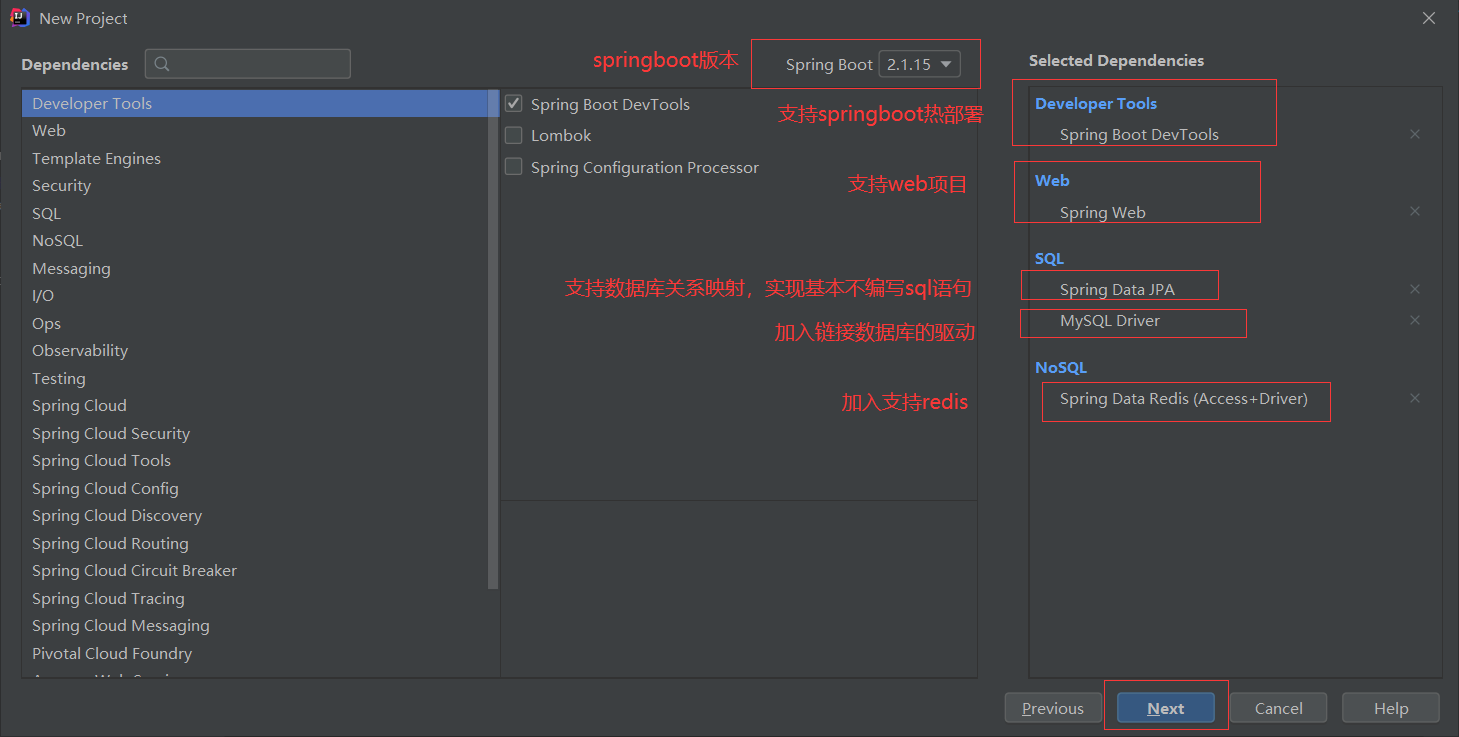Click MySQL Driver in Selected Dependencies
Image resolution: width=1459 pixels, height=737 pixels.
1110,320
